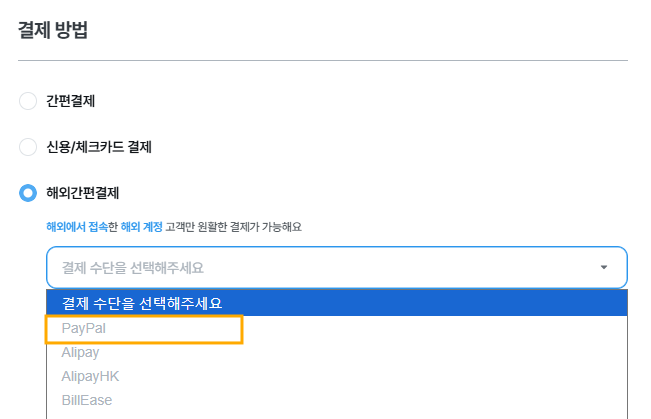
Task: Click the selected 해외간편결제 radio button
Action: click(x=28, y=192)
